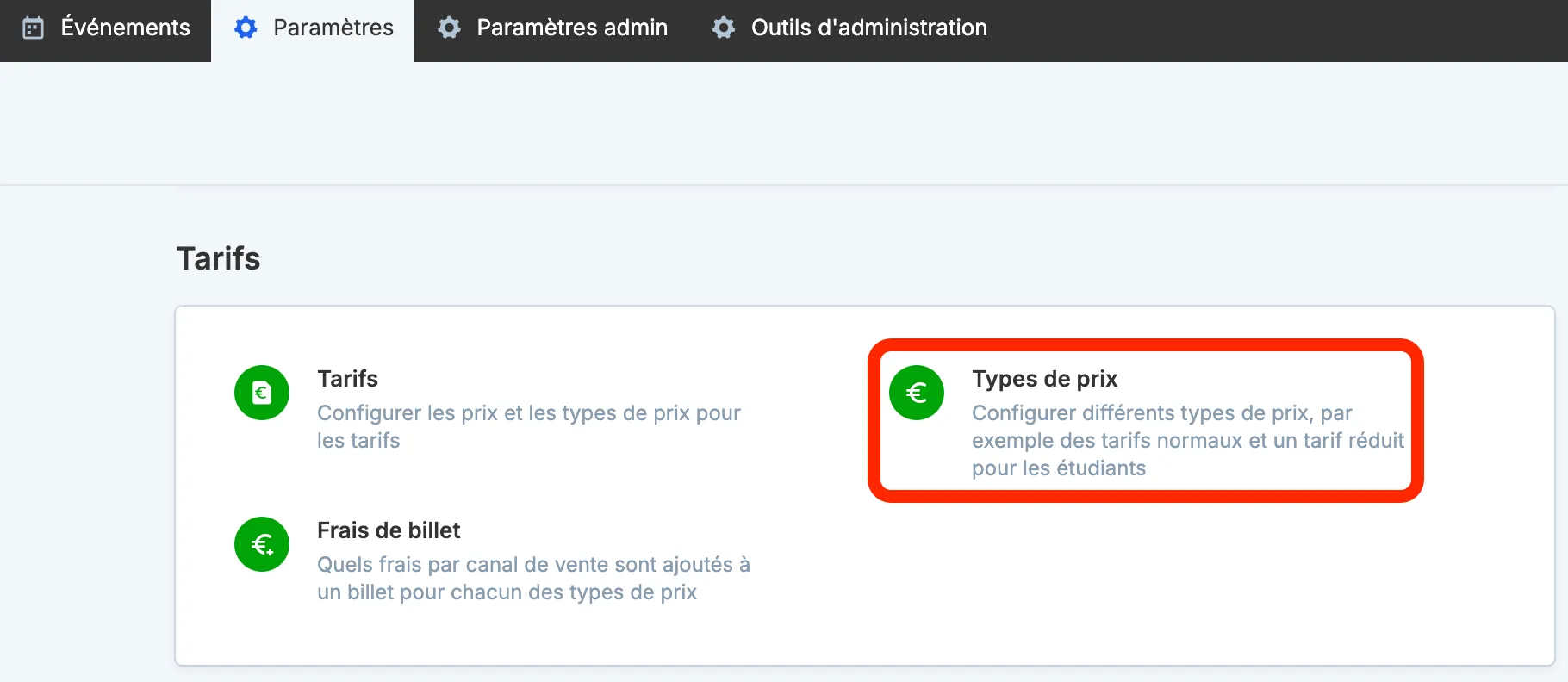The width and height of the screenshot is (1568, 682).
Task: Click the description text starting "Quels frais par canal de vente"
Action: pos(533,579)
